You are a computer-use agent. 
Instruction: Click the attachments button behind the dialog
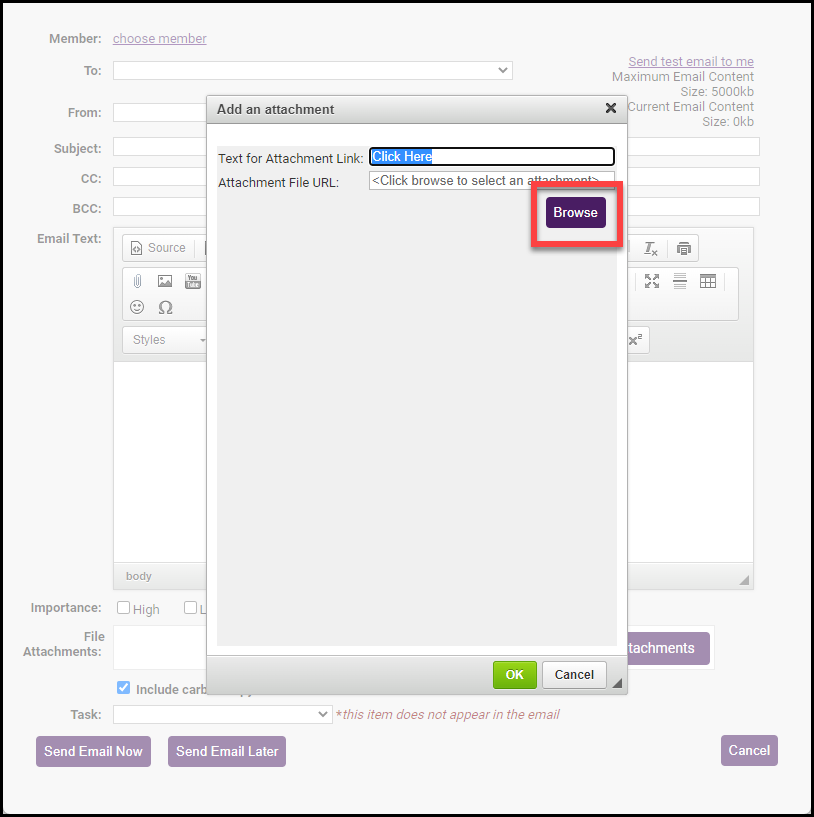pos(669,648)
